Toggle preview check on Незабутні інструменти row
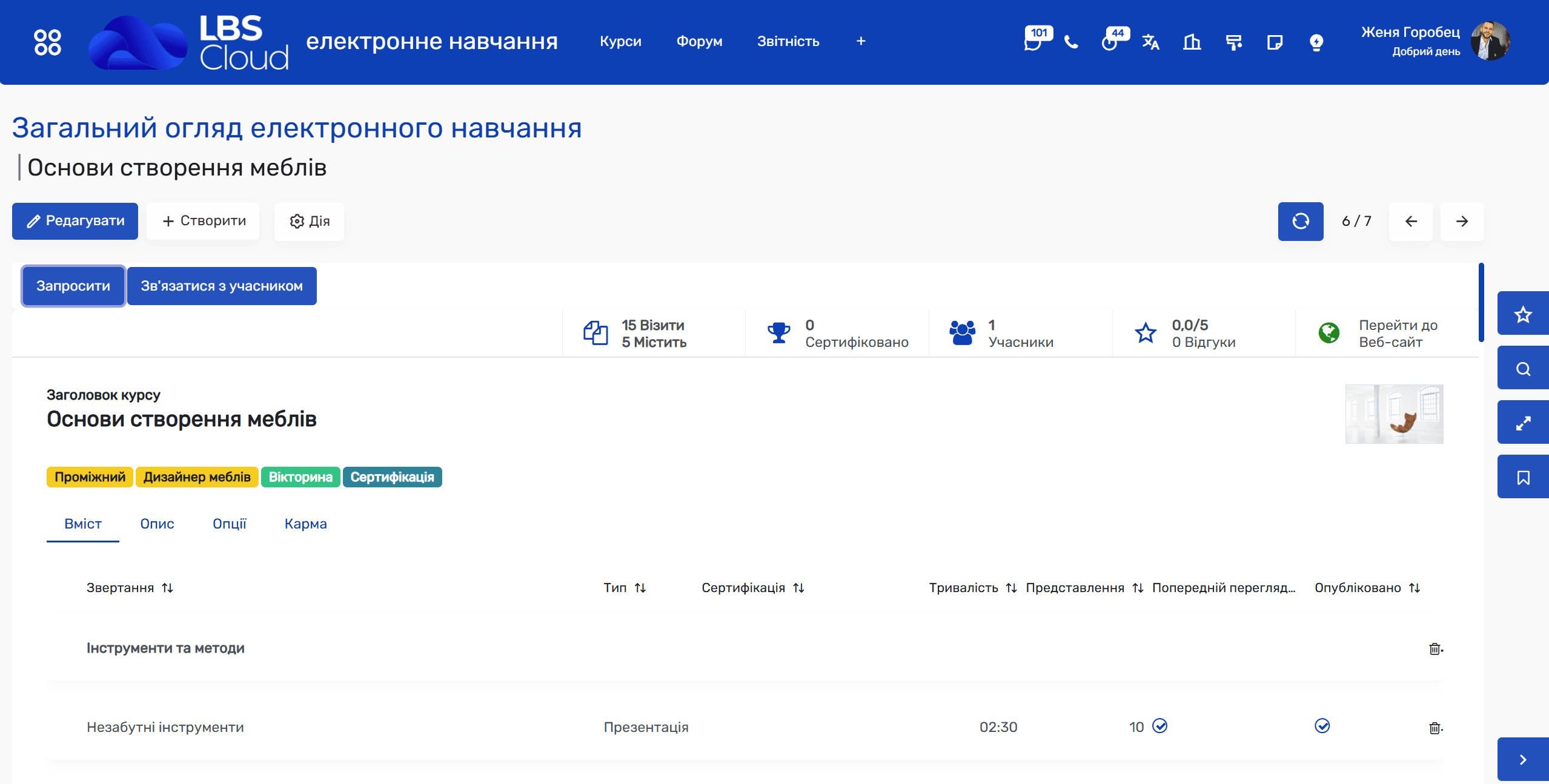1549x784 pixels. point(1159,725)
